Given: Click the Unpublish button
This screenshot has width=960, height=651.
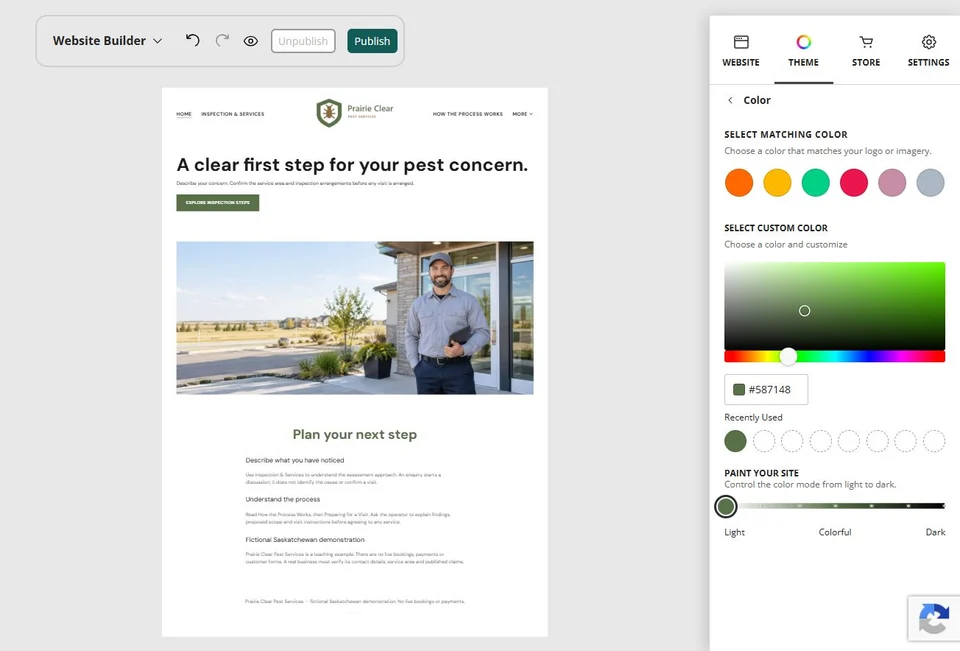Looking at the screenshot, I should pos(303,41).
